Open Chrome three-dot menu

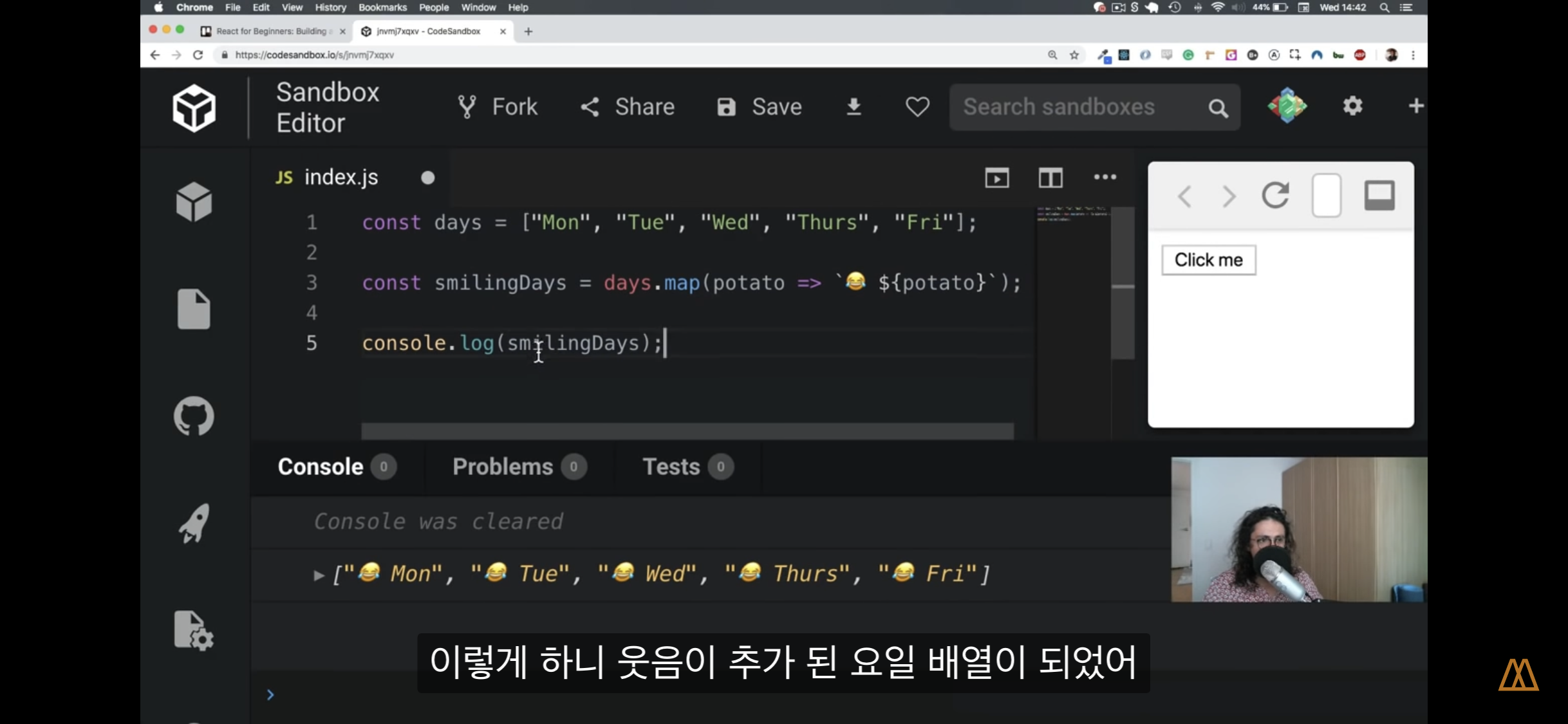(x=1414, y=55)
